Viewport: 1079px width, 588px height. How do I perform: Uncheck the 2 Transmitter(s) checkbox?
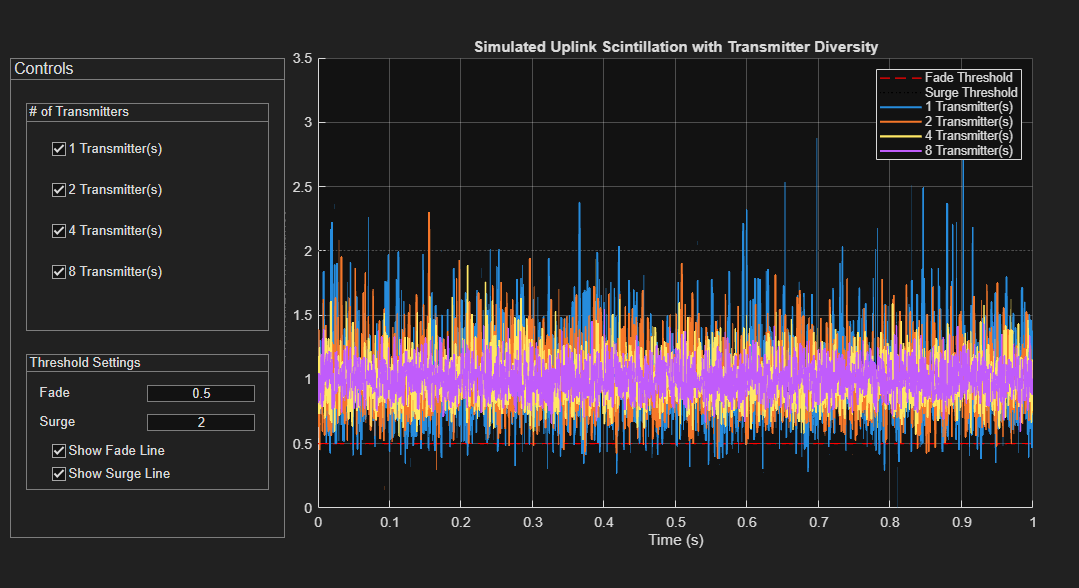[x=58, y=189]
